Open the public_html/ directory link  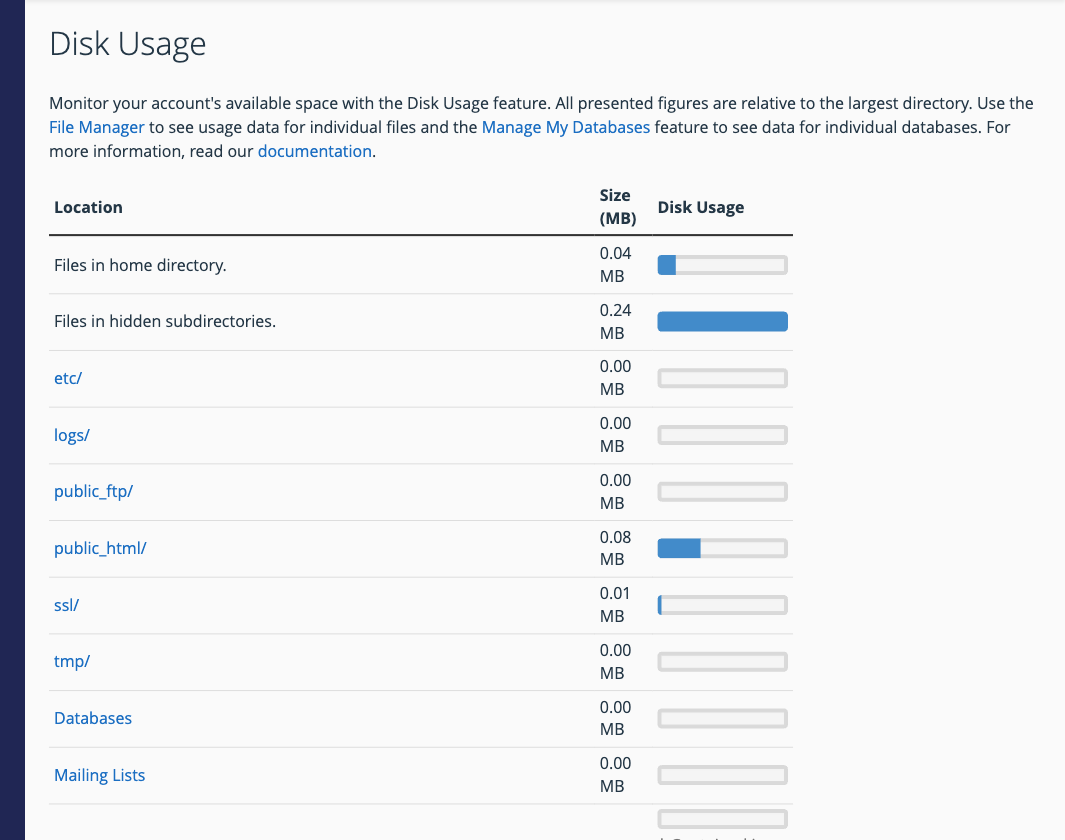pos(101,549)
